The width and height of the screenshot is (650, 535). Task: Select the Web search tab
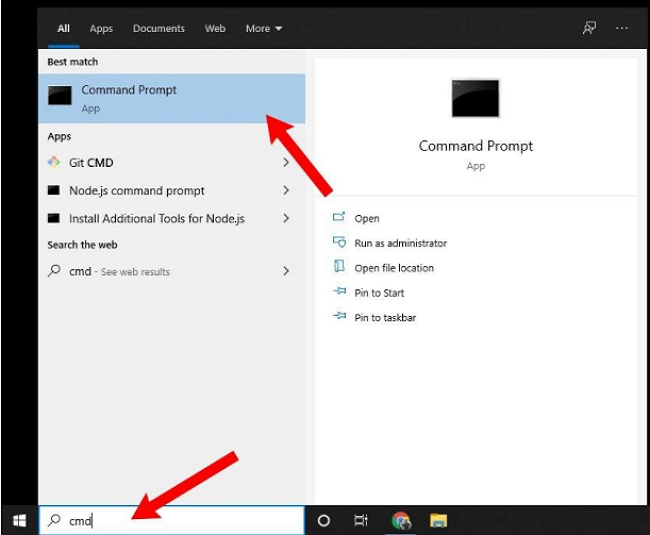[215, 29]
